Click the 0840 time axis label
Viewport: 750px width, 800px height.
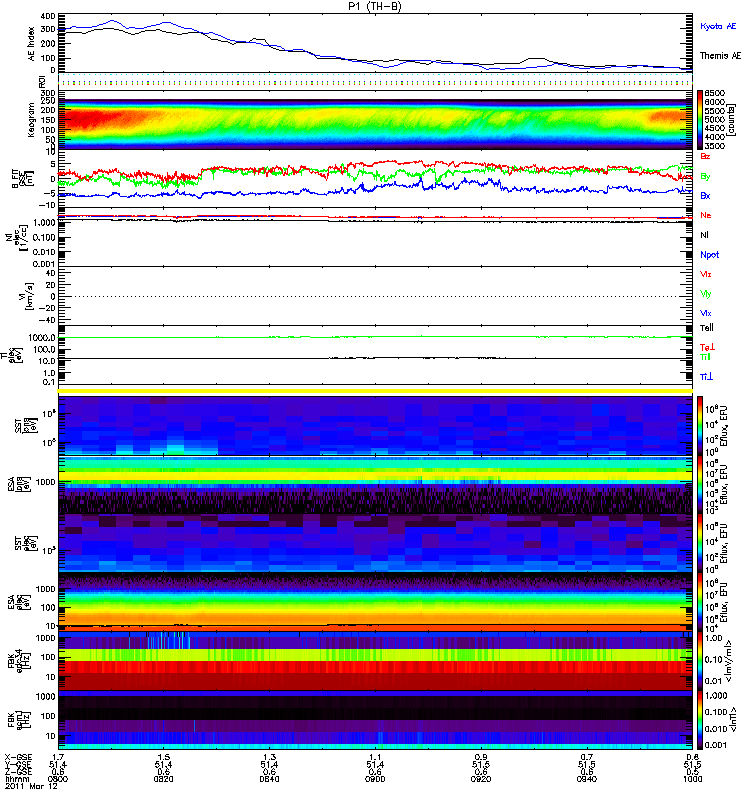[269, 779]
